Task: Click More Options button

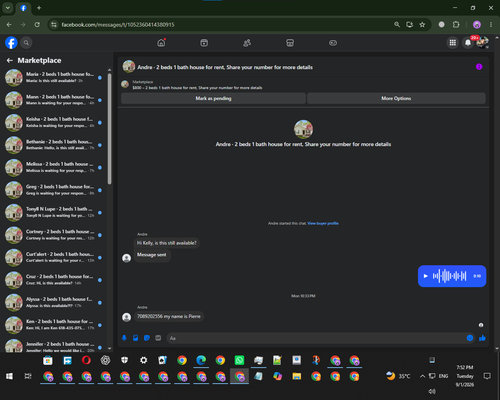Action: coord(396,98)
